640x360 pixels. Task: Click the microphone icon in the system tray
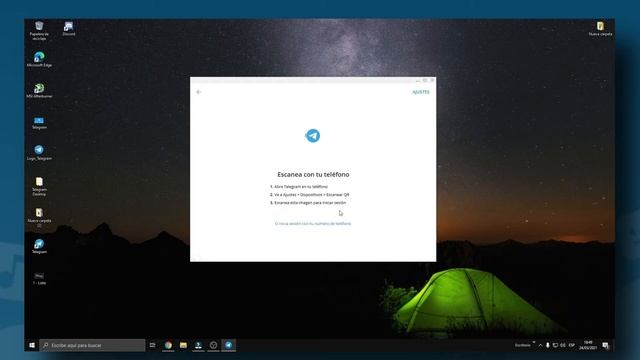(548, 345)
